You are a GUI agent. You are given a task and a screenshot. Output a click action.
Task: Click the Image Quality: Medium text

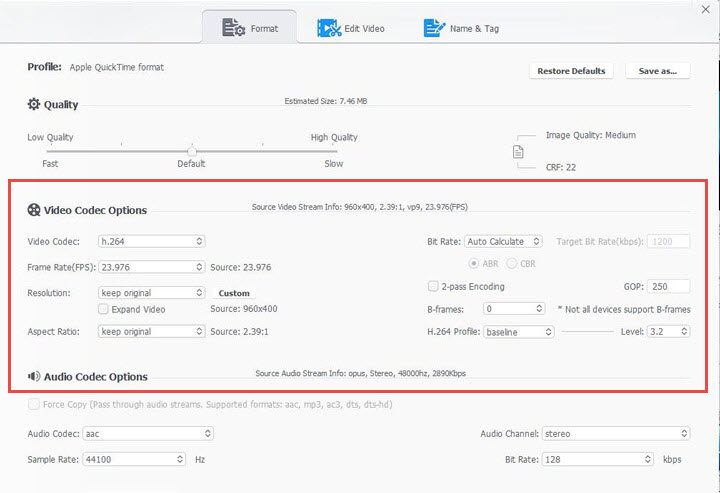click(x=591, y=135)
